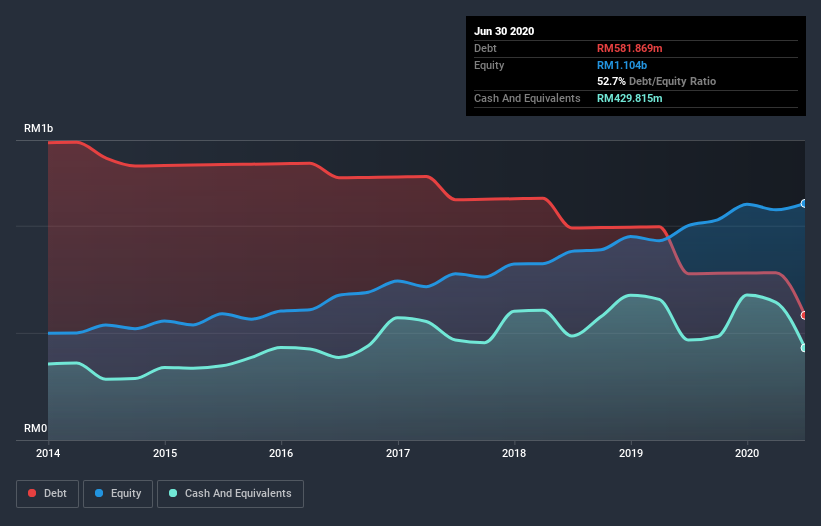Click the 2016 axis label
The height and width of the screenshot is (526, 821).
(281, 453)
